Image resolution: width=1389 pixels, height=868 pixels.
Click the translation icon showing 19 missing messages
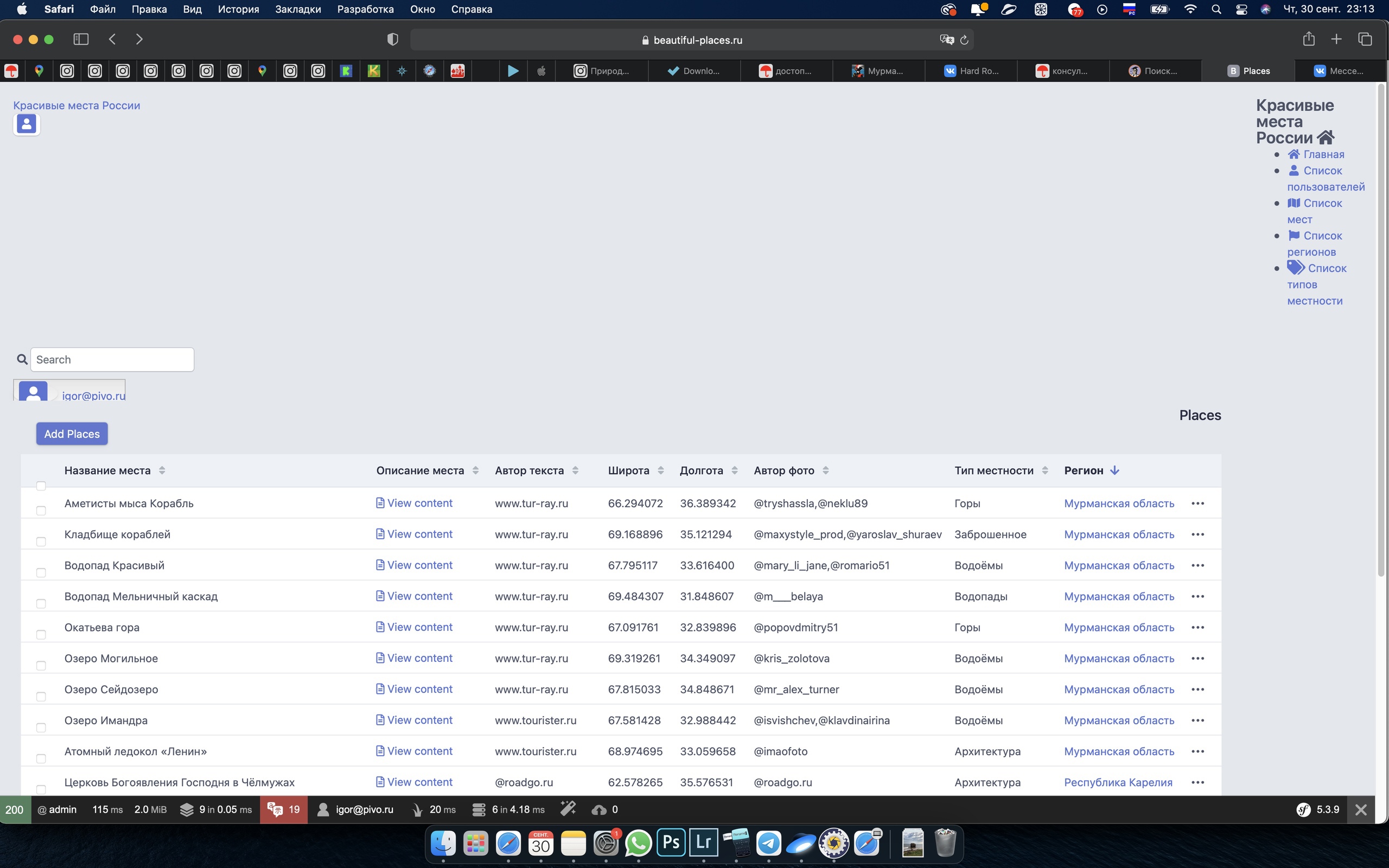point(283,809)
